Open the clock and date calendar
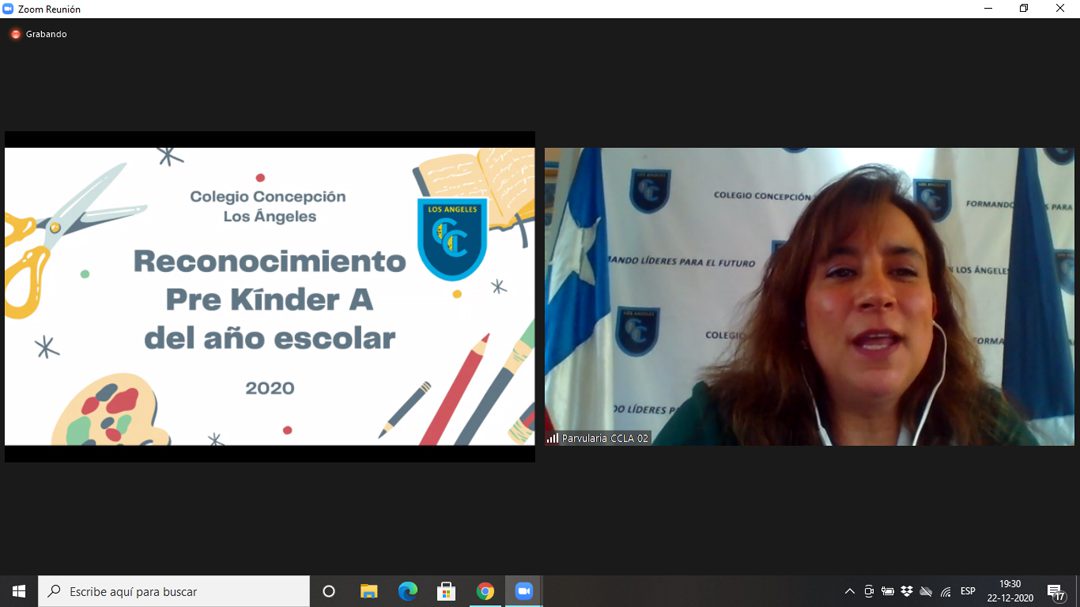 (1010, 591)
